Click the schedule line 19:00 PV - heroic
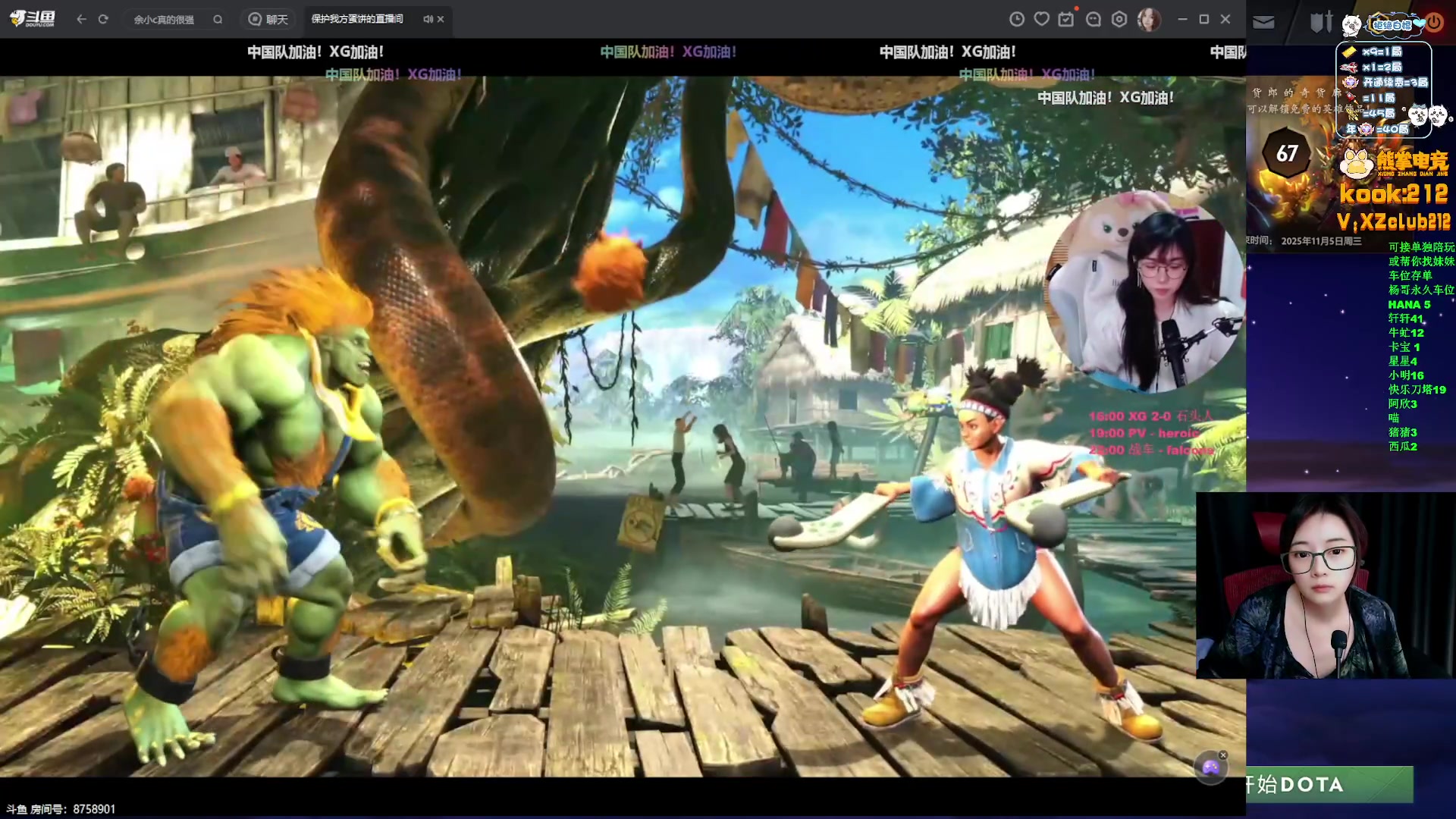This screenshot has width=1456, height=819. 1143,433
